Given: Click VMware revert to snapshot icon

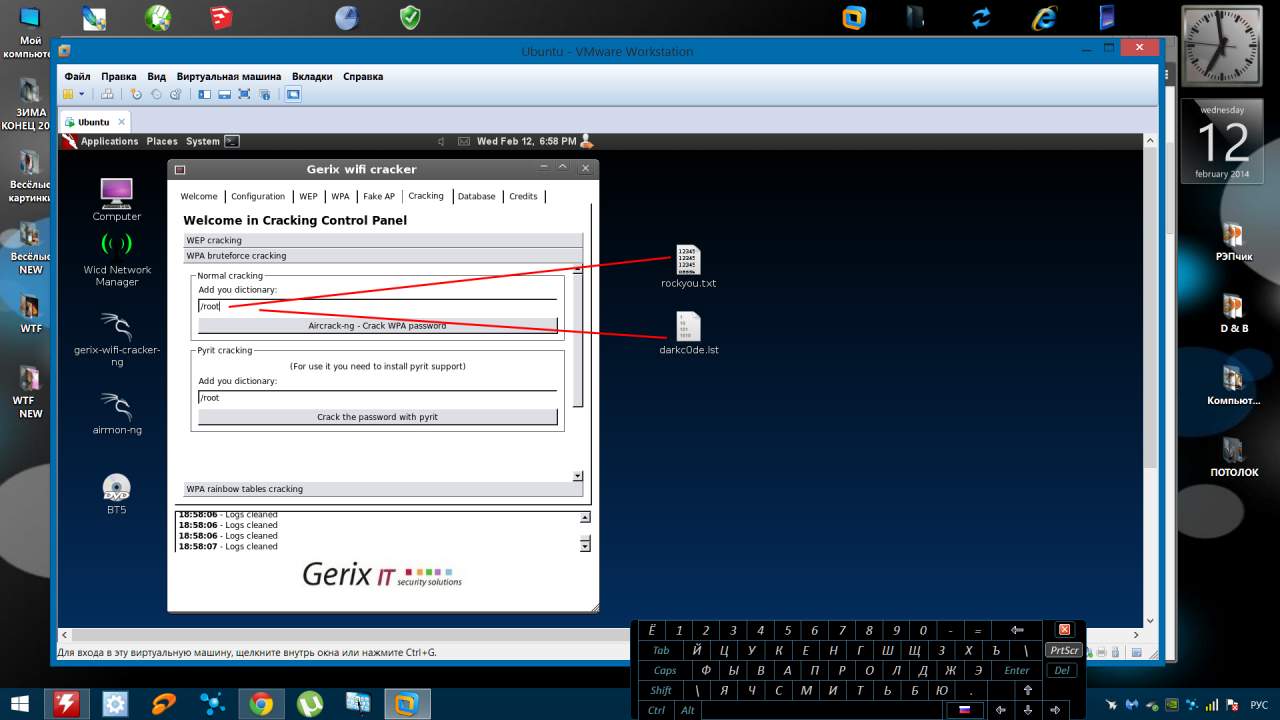Looking at the screenshot, I should [x=156, y=94].
